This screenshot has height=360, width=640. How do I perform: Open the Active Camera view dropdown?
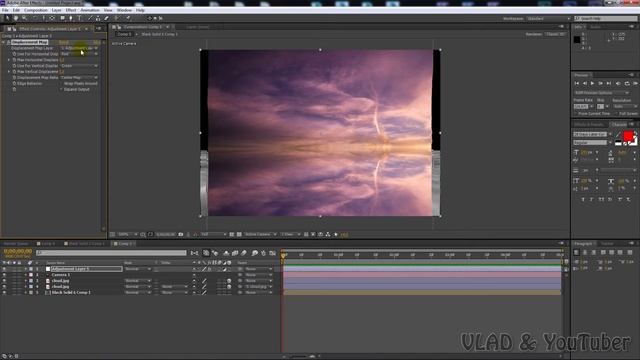(260, 234)
